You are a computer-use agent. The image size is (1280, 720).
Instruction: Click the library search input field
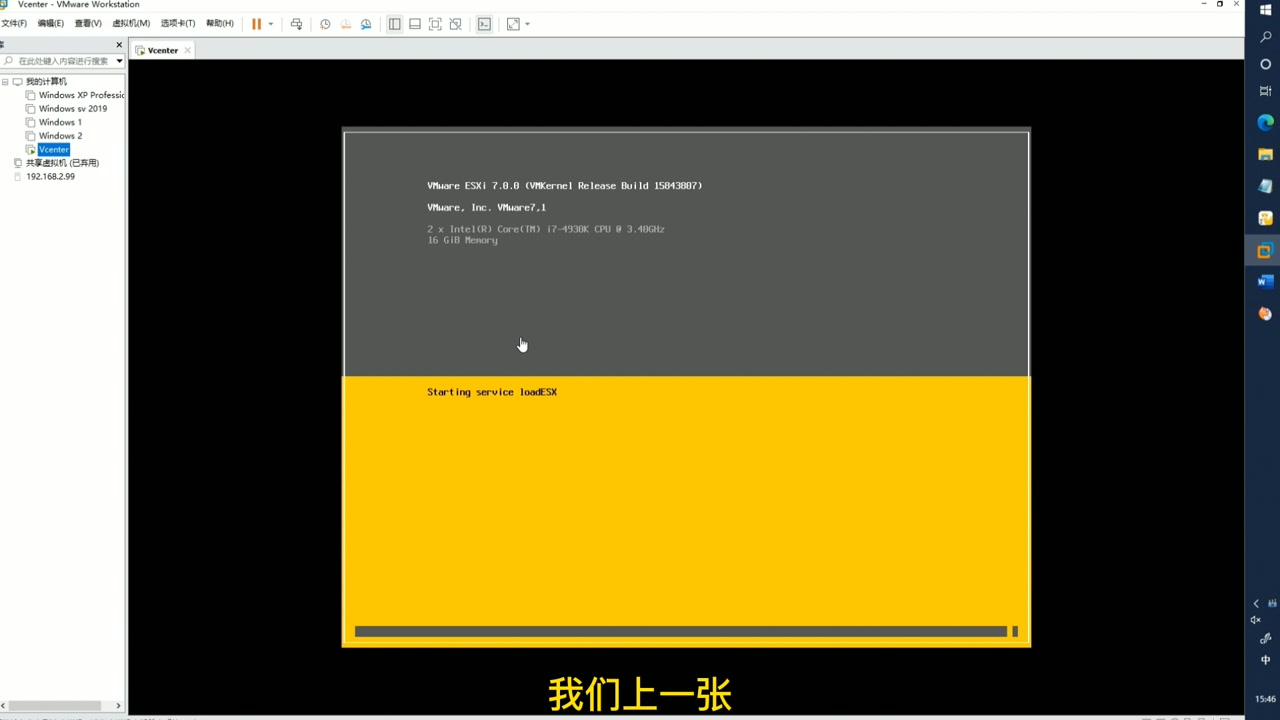(60, 61)
